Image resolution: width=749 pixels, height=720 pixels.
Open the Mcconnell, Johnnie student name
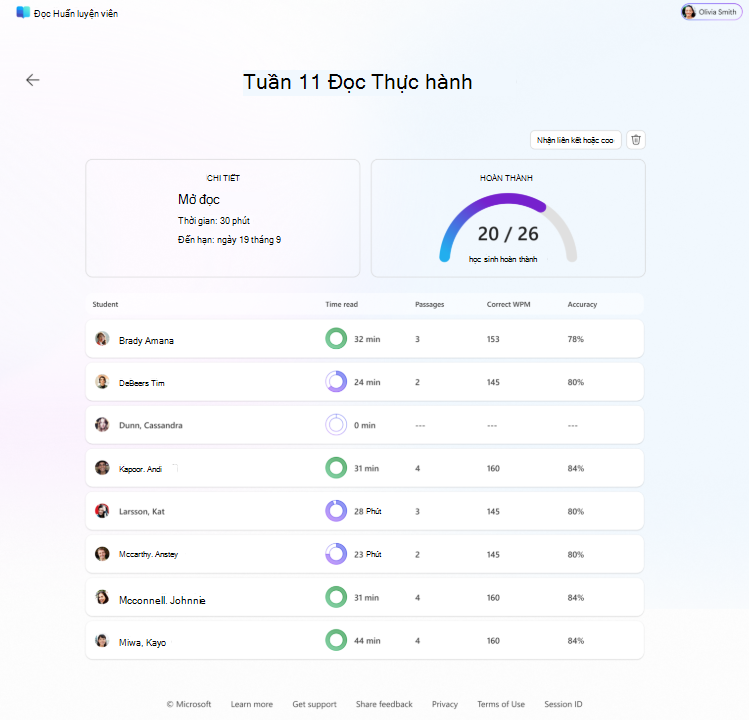pyautogui.click(x=162, y=601)
